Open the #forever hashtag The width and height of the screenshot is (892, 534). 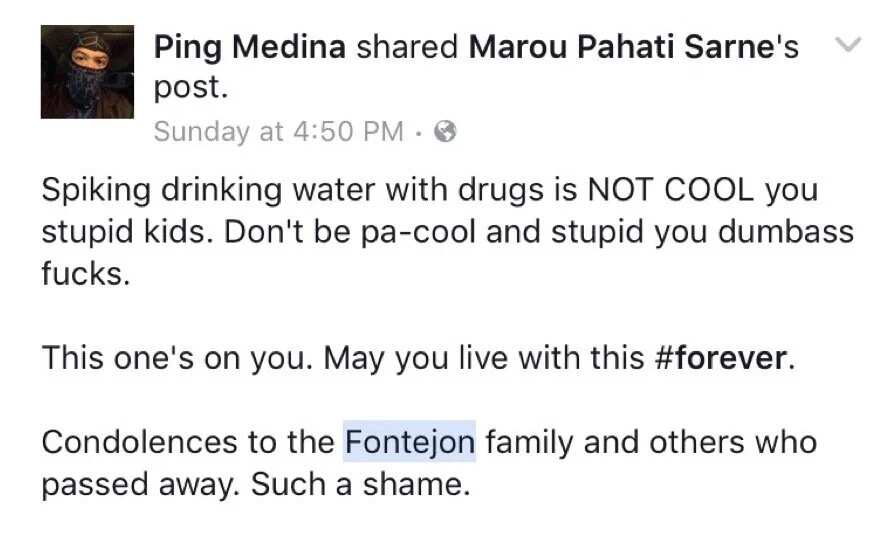[721, 358]
